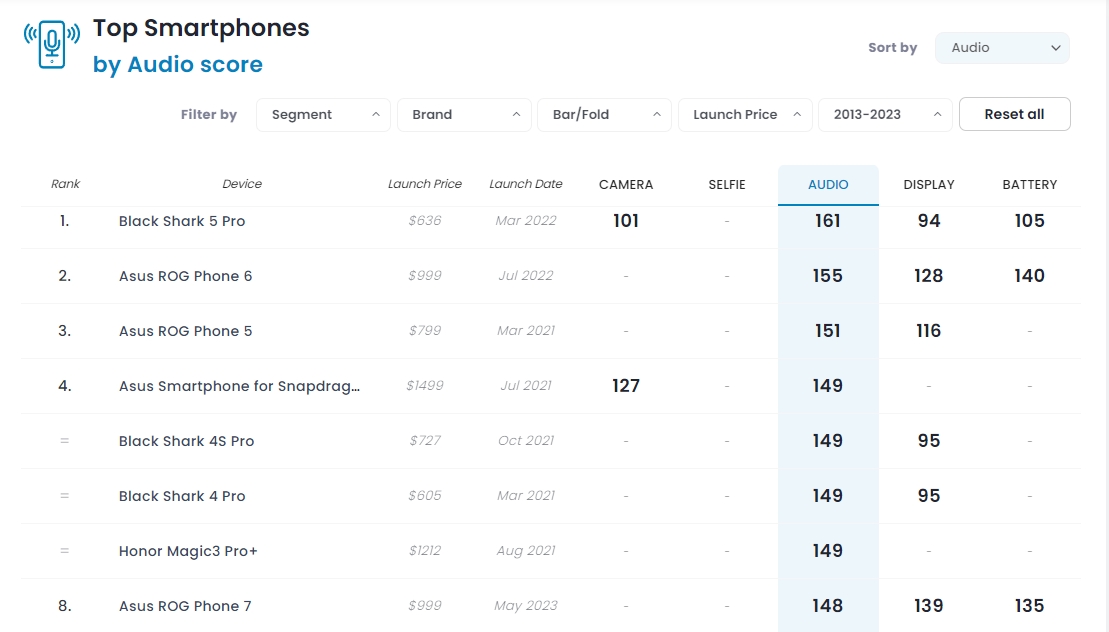Open the Black Shark 5 Pro device link

182,221
